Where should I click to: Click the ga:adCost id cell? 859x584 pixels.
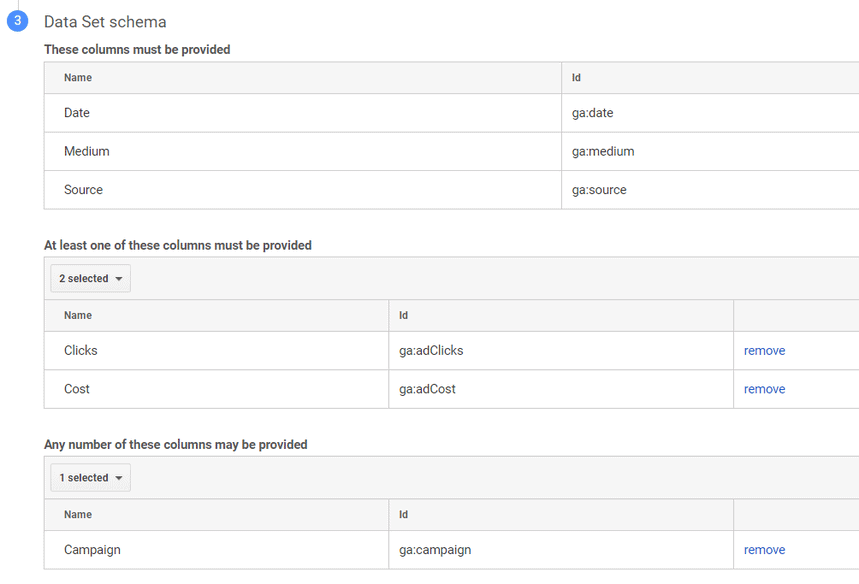427,389
